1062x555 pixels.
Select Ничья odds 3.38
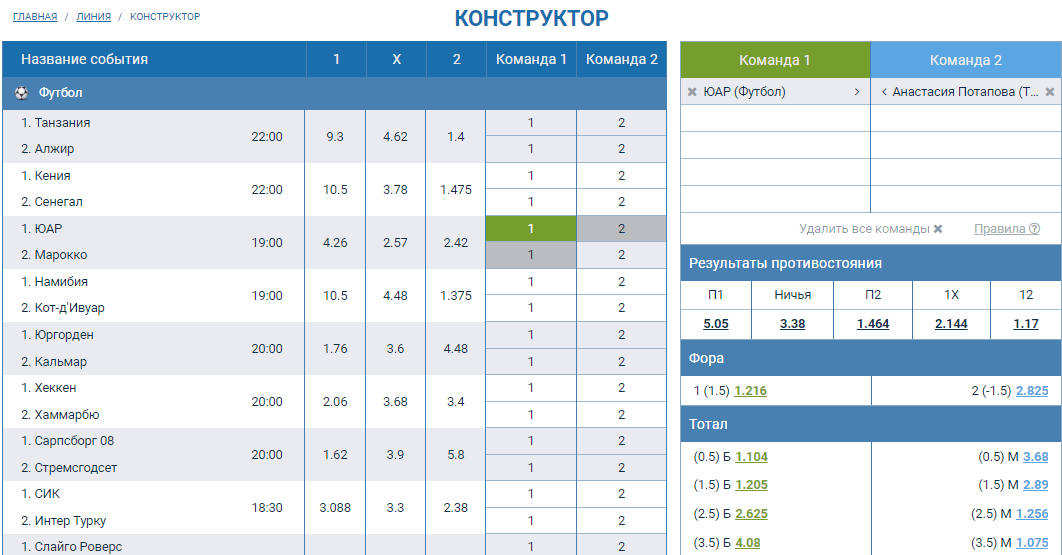coord(792,324)
